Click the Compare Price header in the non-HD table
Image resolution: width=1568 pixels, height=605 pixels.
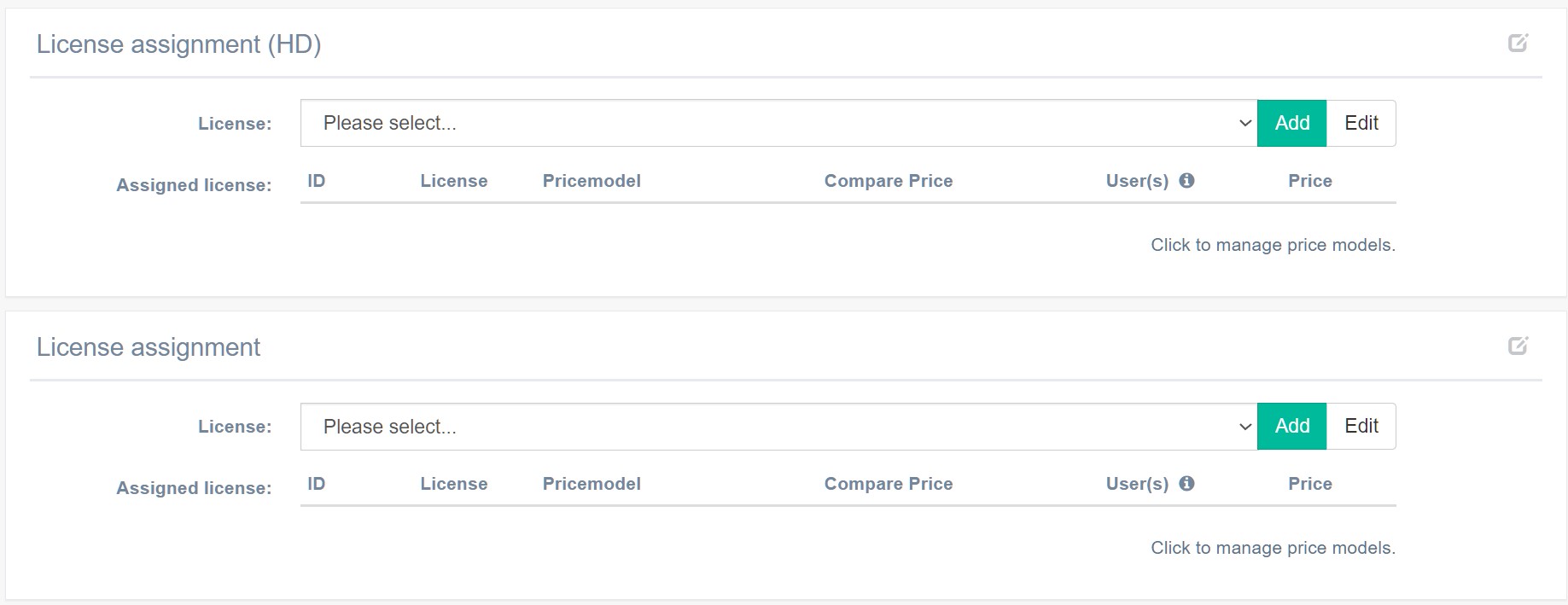(x=888, y=484)
